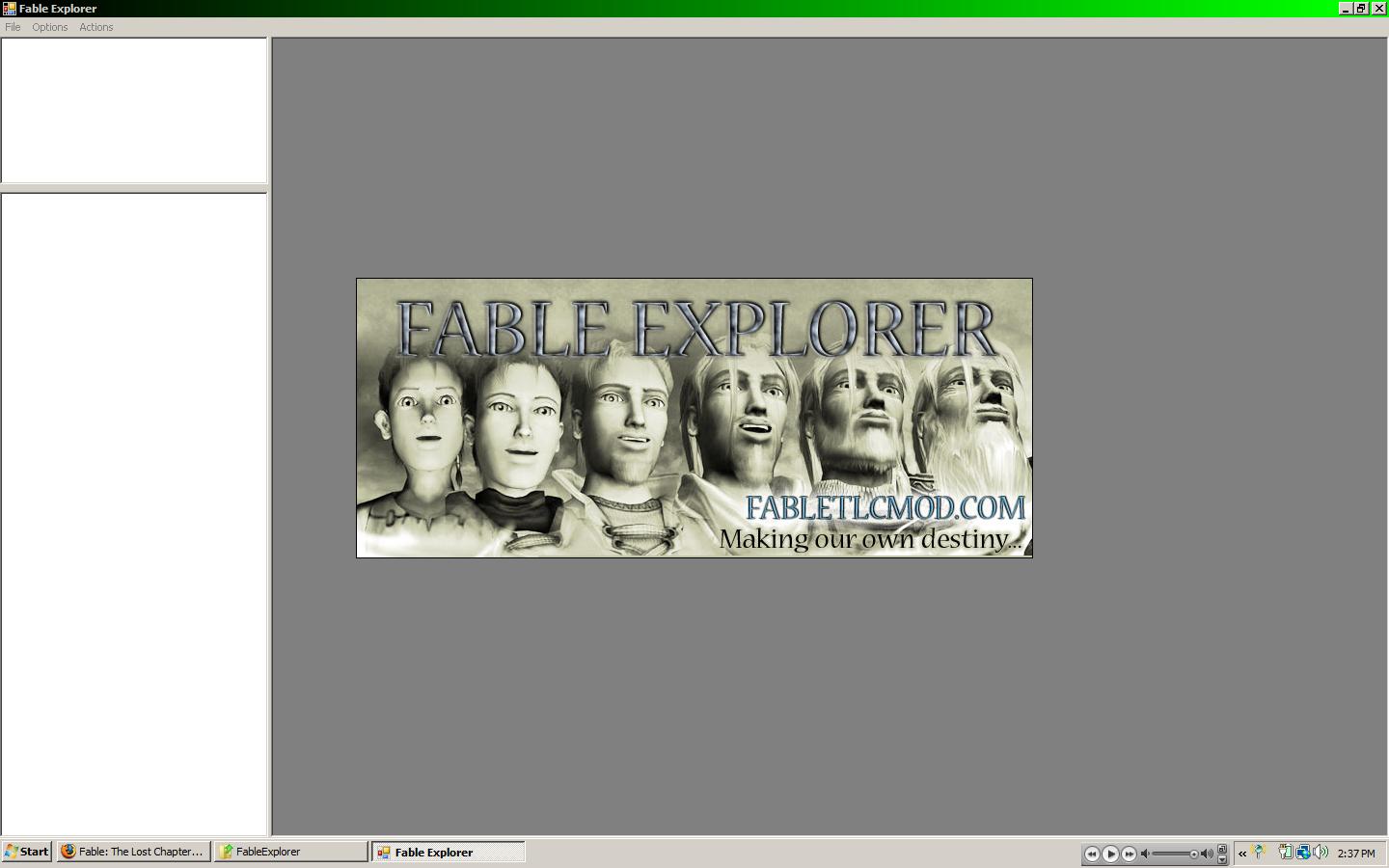Screen dimensions: 1389x868
Task: Switch to Firefox Fable: The Lost Chapters window
Action: click(x=134, y=852)
